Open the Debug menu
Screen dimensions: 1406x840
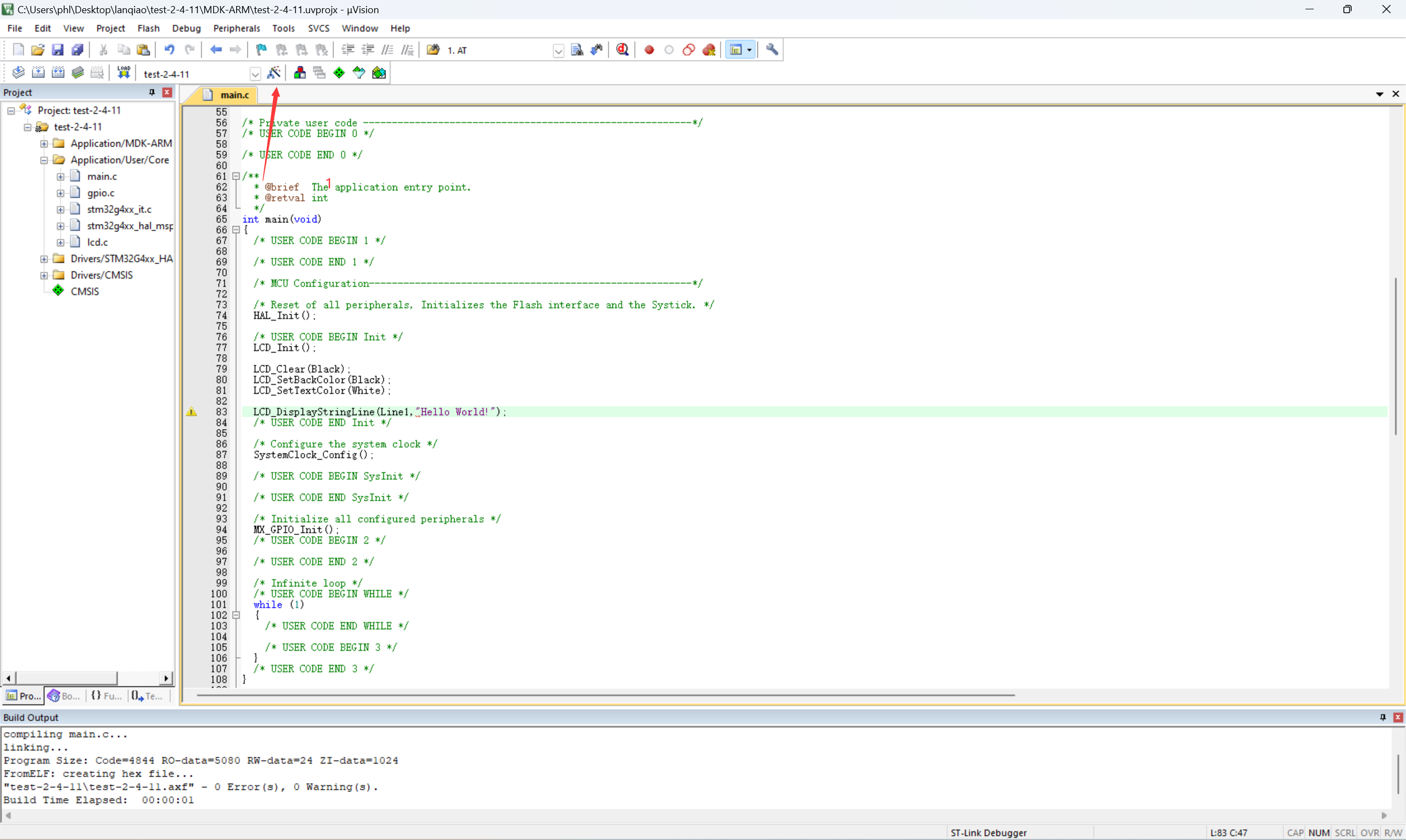tap(185, 28)
